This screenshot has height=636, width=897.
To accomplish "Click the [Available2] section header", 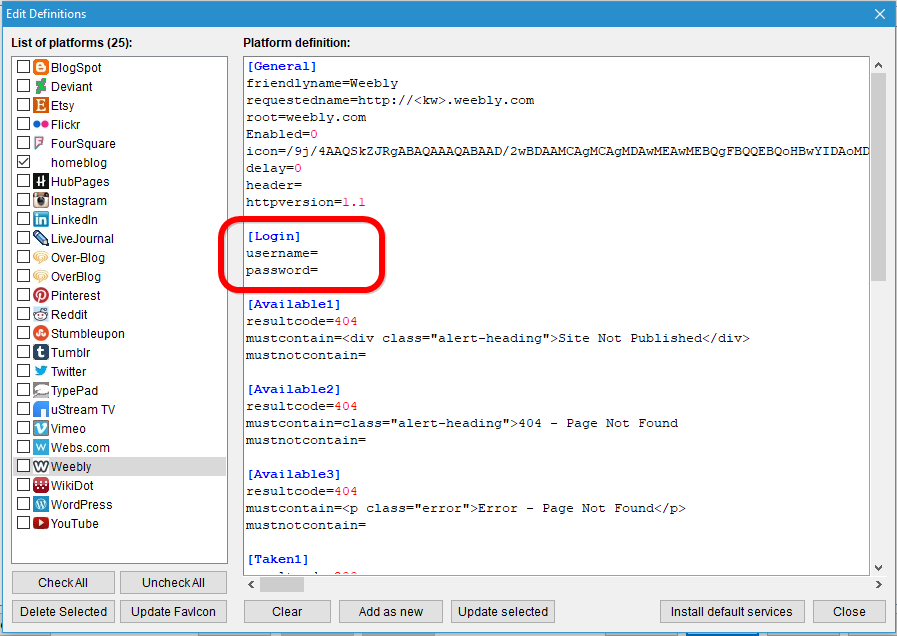I will [x=294, y=389].
